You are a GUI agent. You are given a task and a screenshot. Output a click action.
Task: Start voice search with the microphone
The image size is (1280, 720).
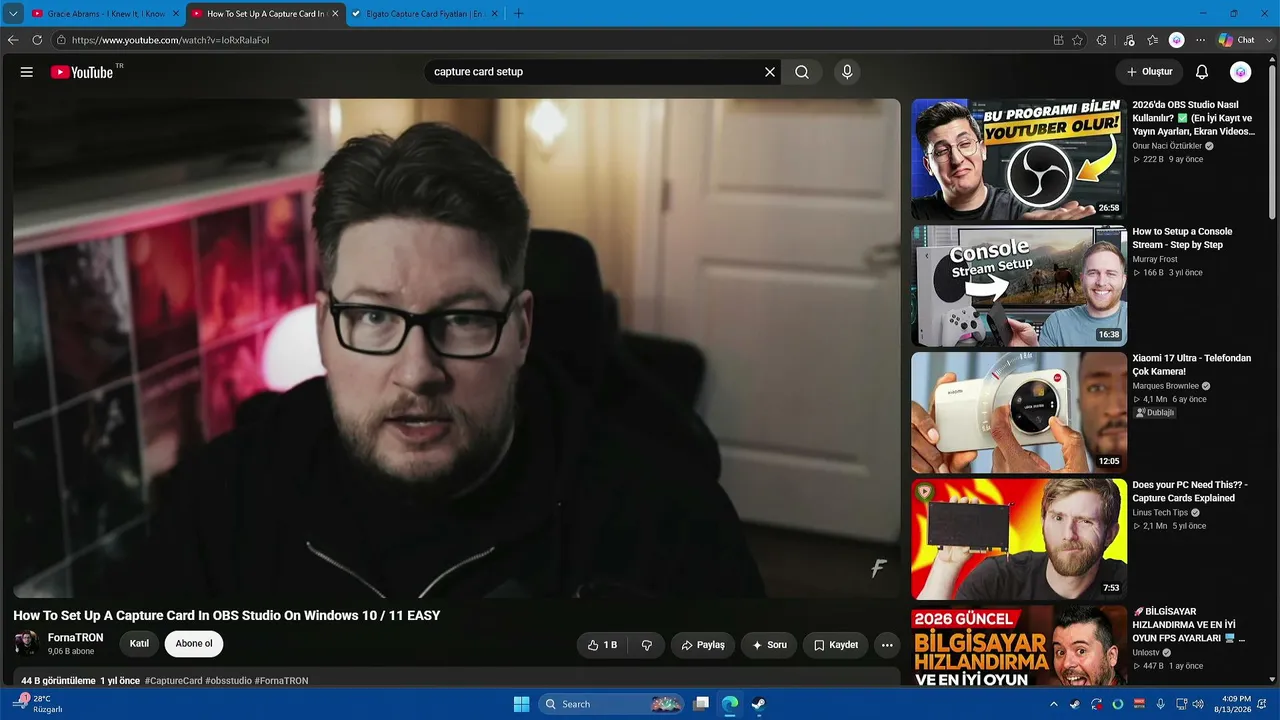pyautogui.click(x=847, y=72)
